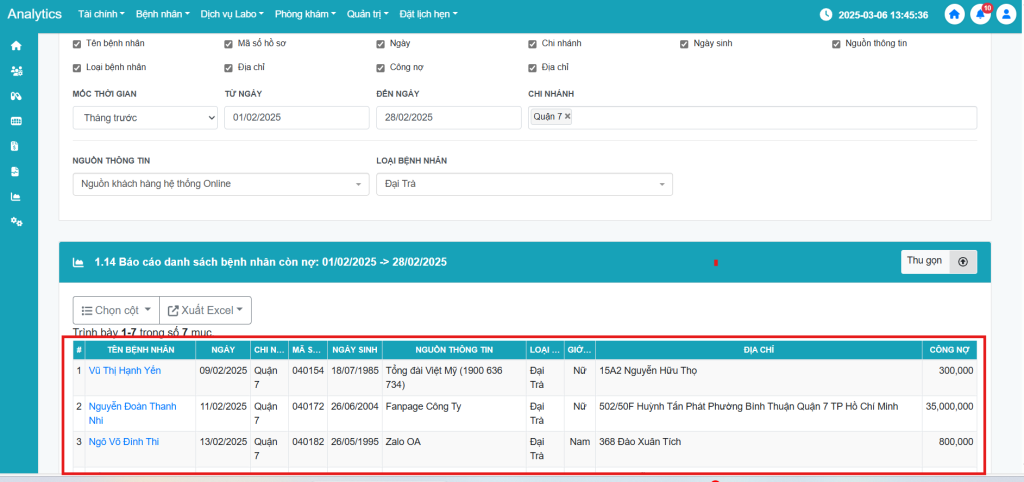Screen dimensions: 1024x482
Task: Click the pills icon in the left sidebar
Action: pyautogui.click(x=15, y=96)
